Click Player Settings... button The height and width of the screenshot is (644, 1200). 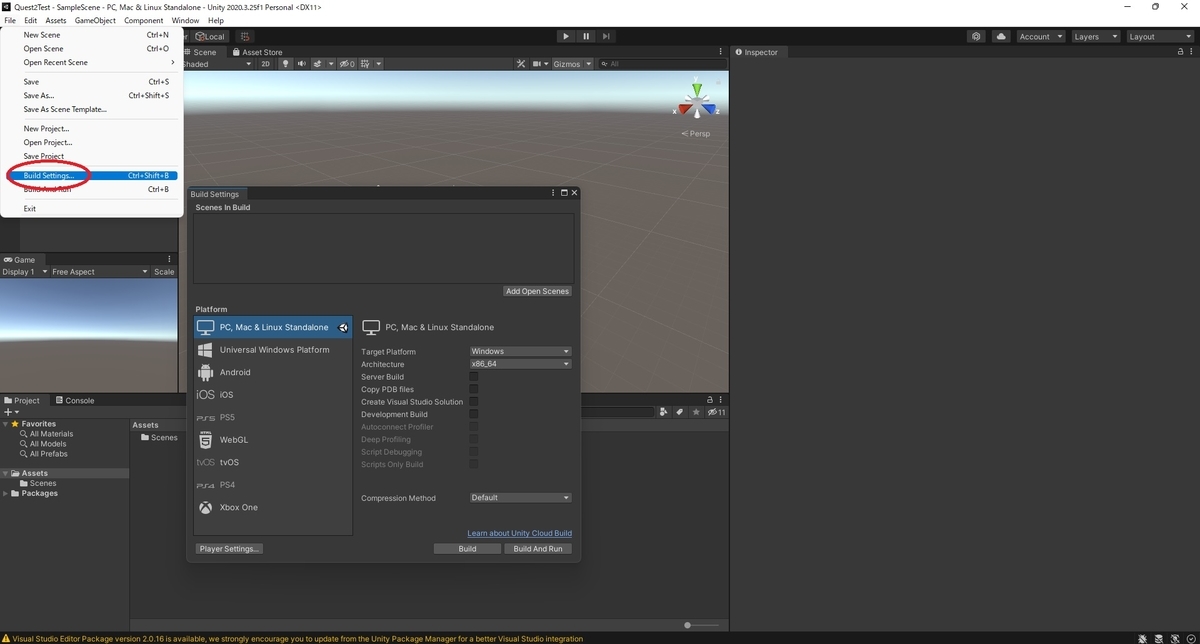coord(229,549)
